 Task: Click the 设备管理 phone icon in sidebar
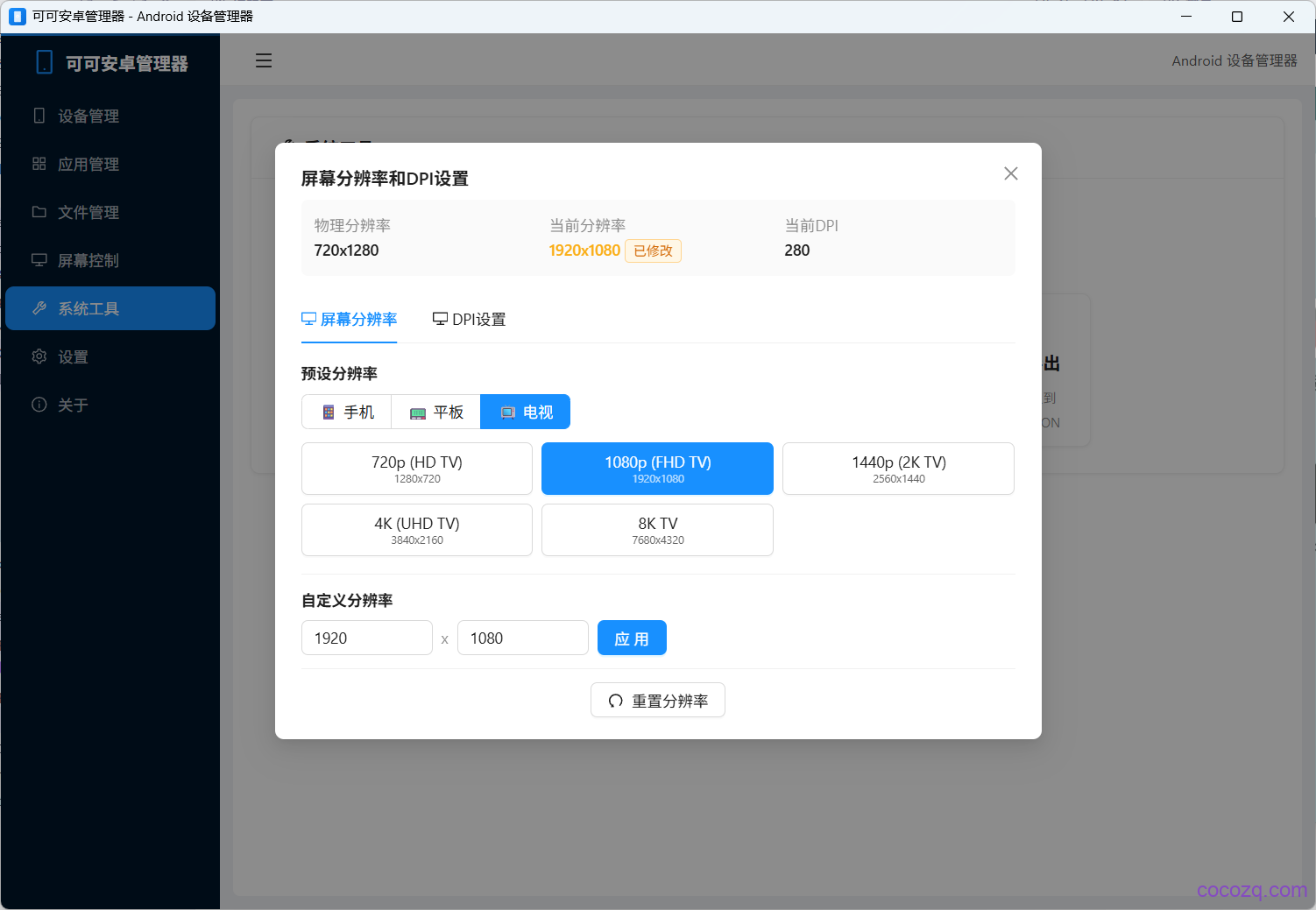coord(39,116)
